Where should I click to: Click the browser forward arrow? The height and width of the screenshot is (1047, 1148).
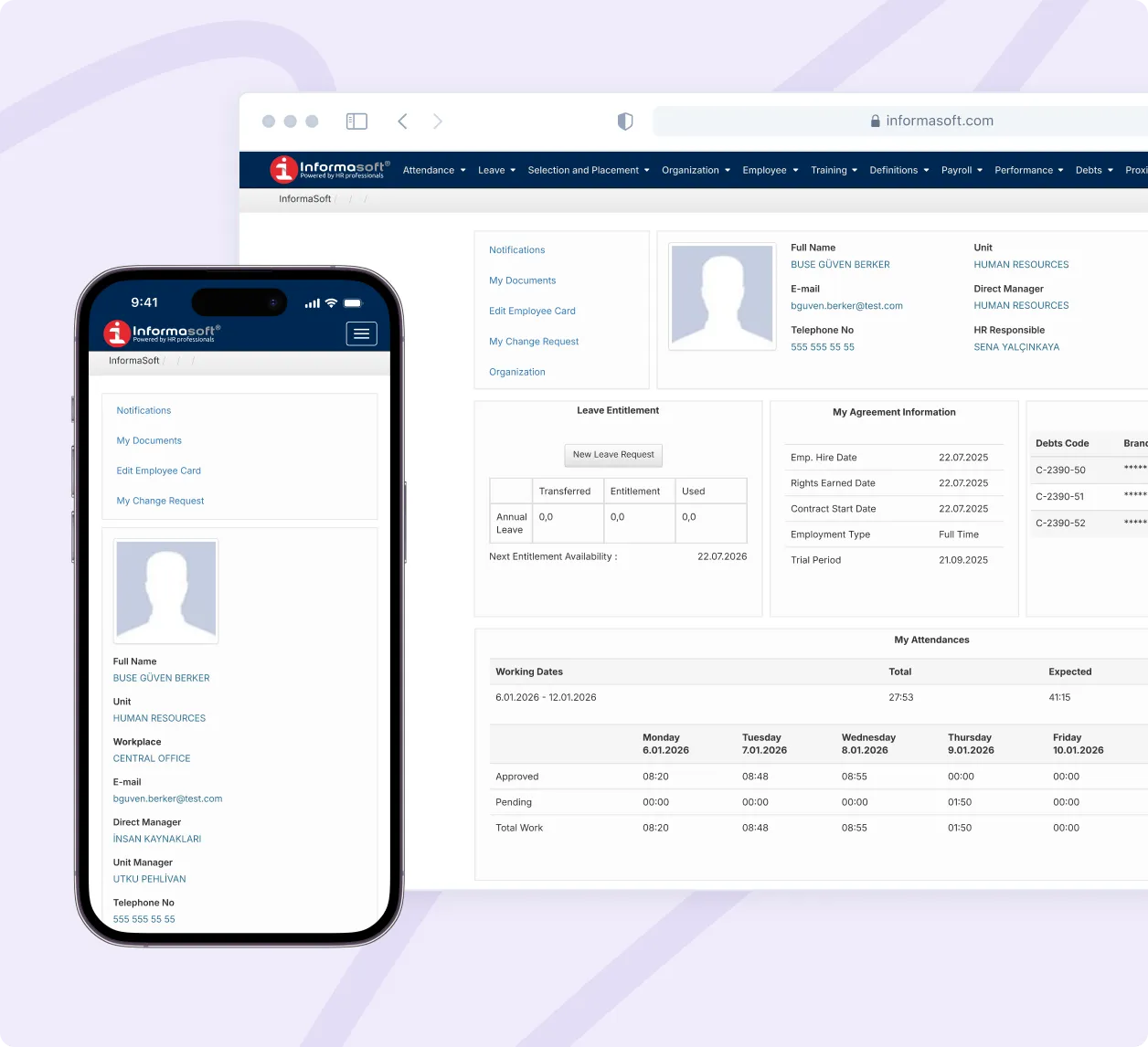438,121
